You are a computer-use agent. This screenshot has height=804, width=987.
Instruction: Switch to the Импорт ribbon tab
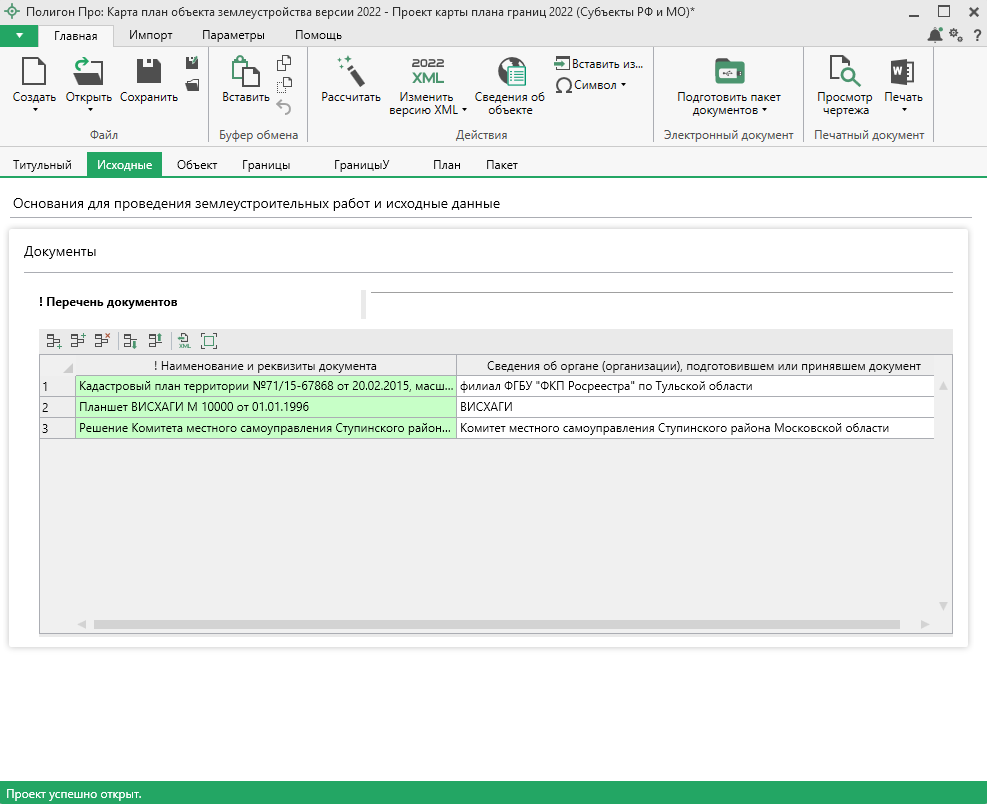click(151, 35)
